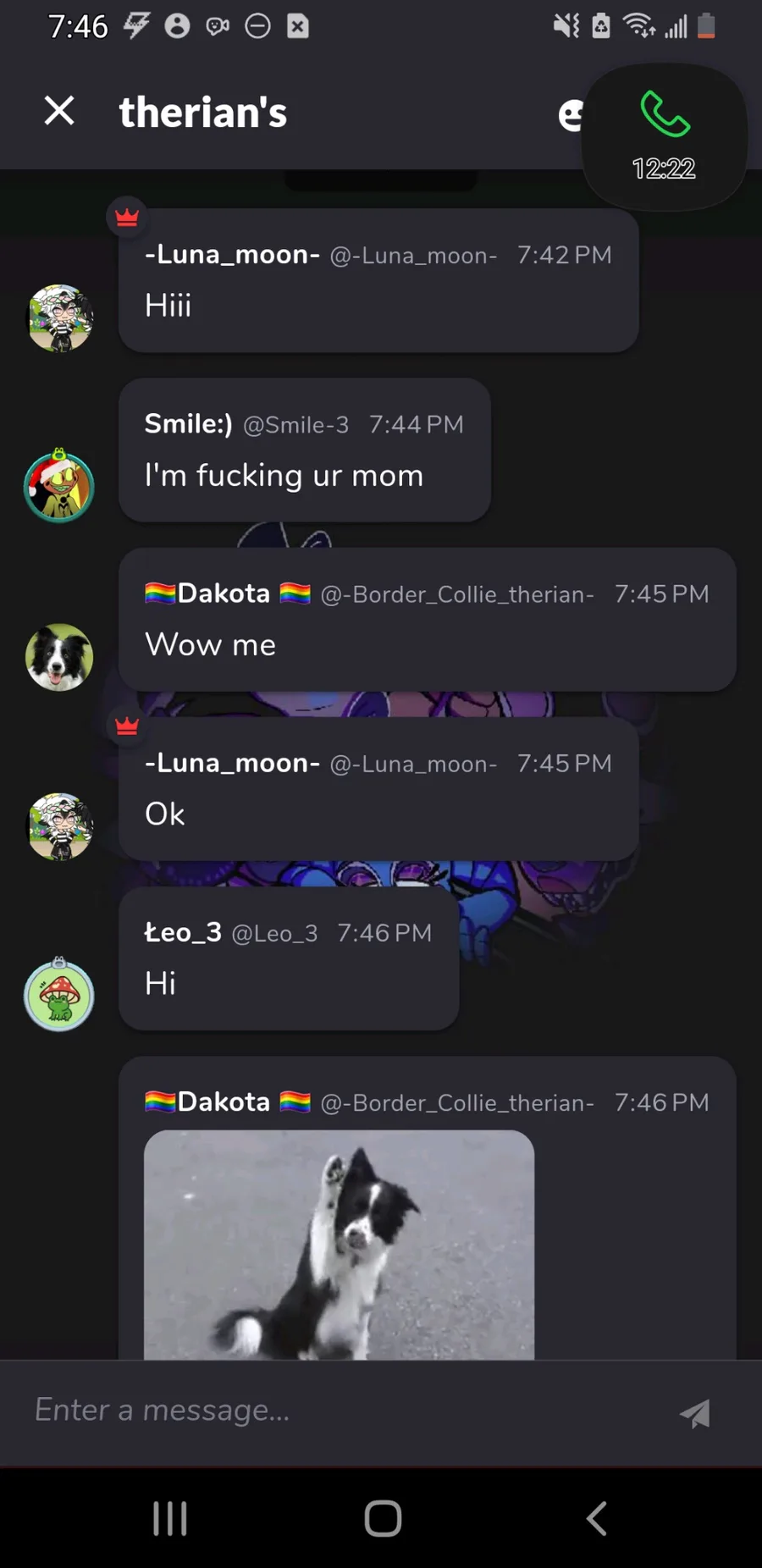Tap the red crown badge on Hiii message
This screenshot has width=762, height=1568.
[127, 218]
